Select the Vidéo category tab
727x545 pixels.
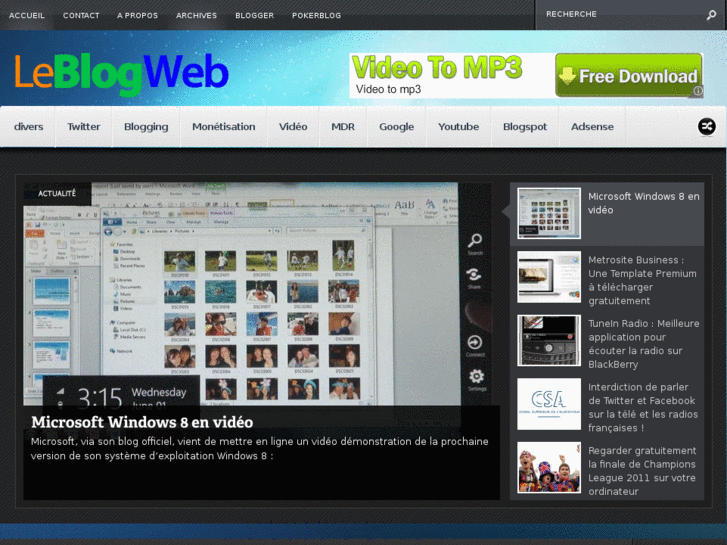click(x=293, y=127)
